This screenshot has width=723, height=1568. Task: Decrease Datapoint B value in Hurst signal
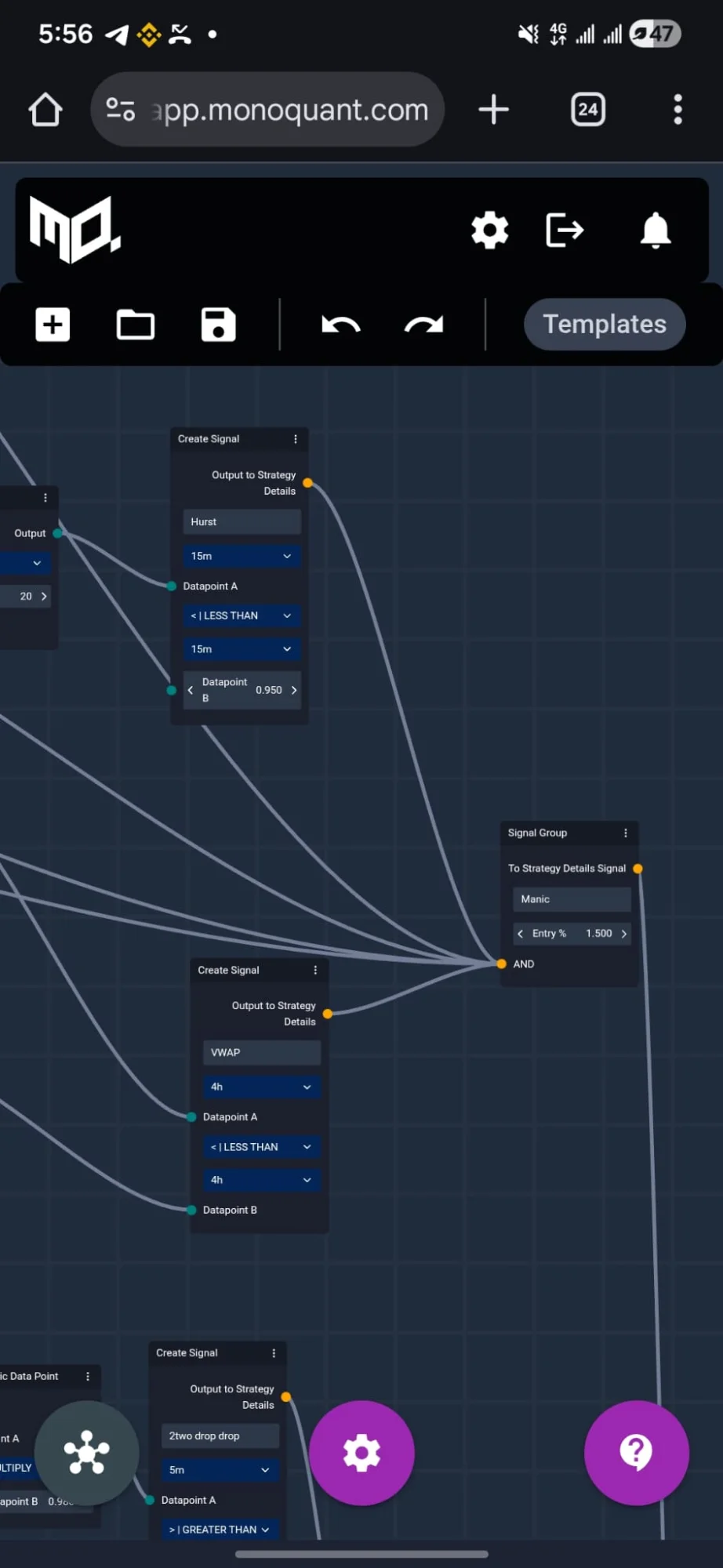click(191, 691)
